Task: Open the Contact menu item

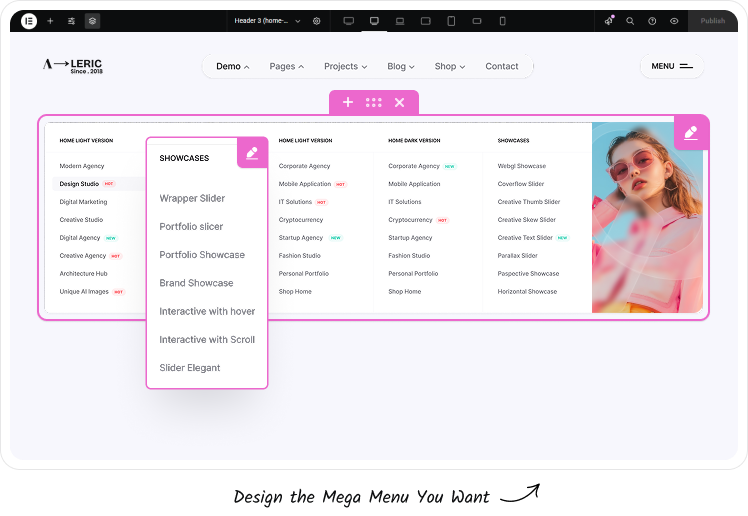Action: [x=502, y=66]
